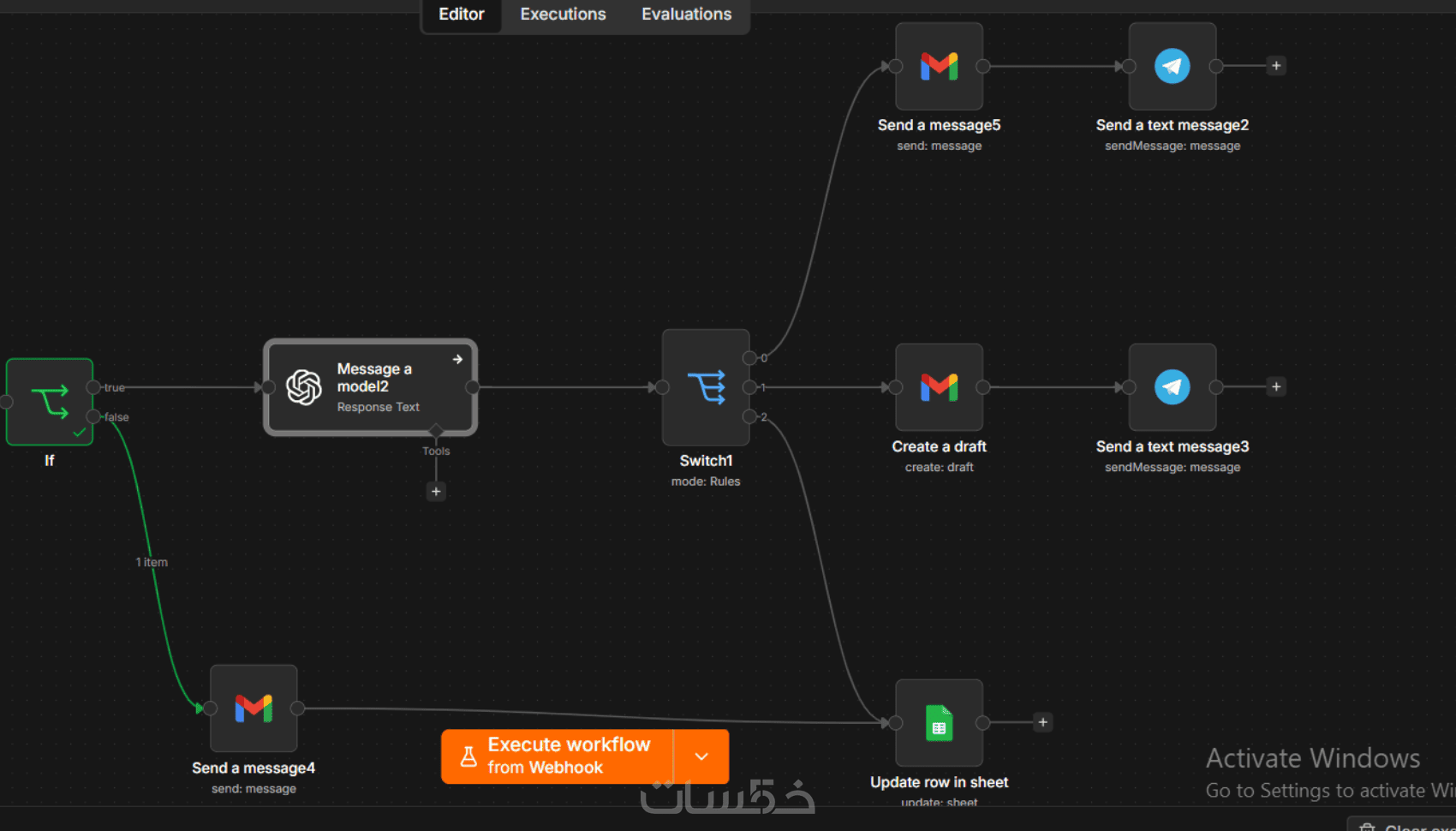
Task: Add node after Send a text message3
Action: point(1276,387)
